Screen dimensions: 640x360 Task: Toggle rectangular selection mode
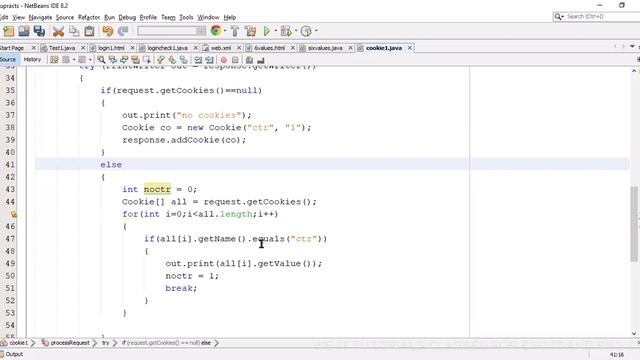pos(147,60)
